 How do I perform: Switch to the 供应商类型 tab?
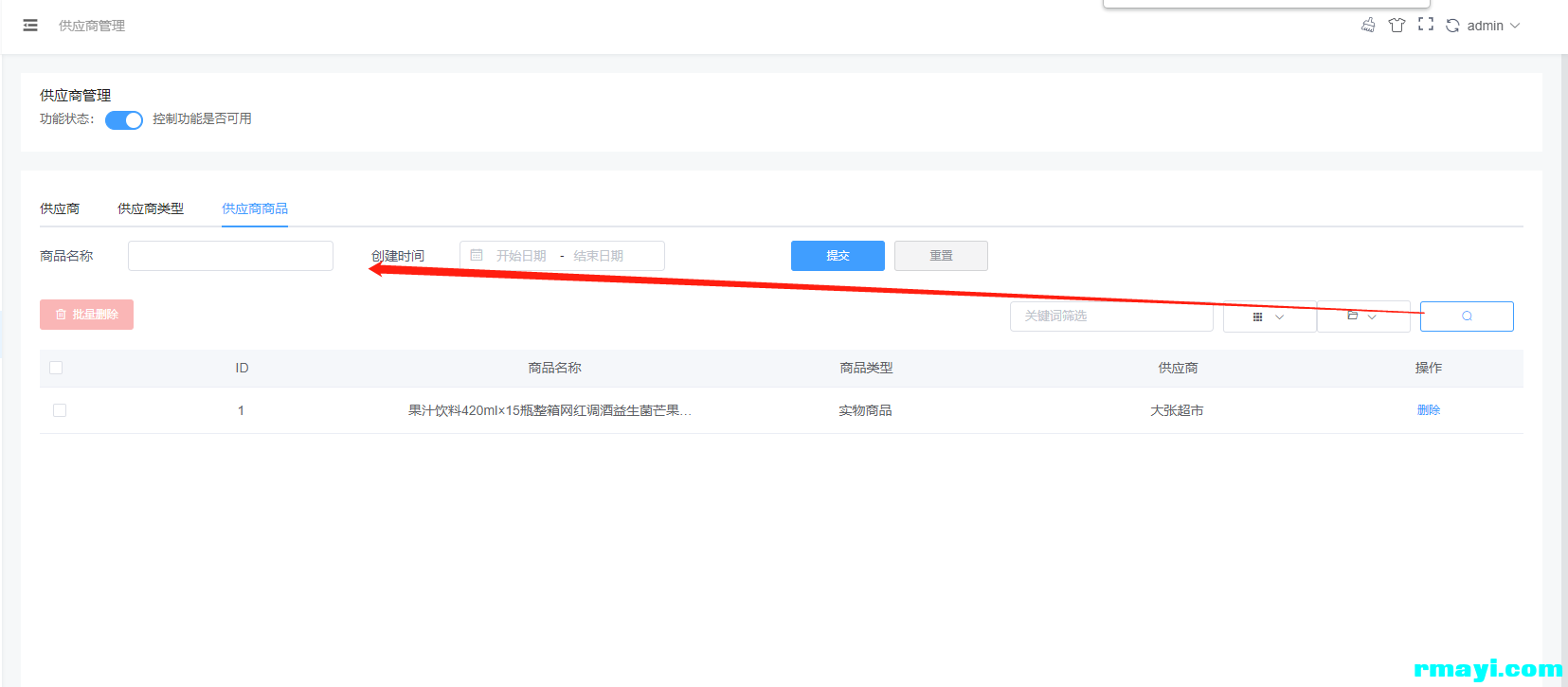[151, 208]
